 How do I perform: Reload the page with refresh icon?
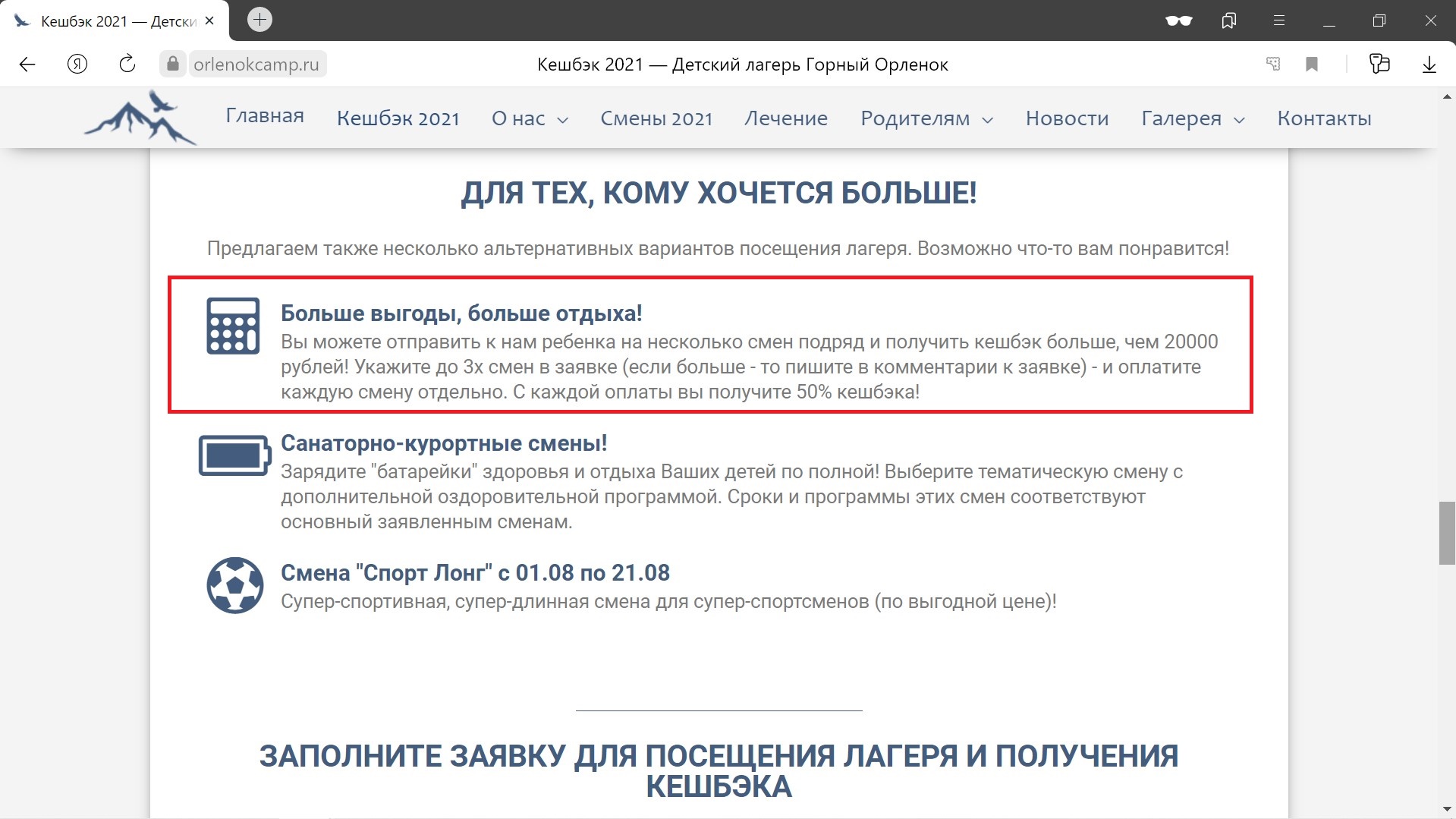pyautogui.click(x=127, y=65)
